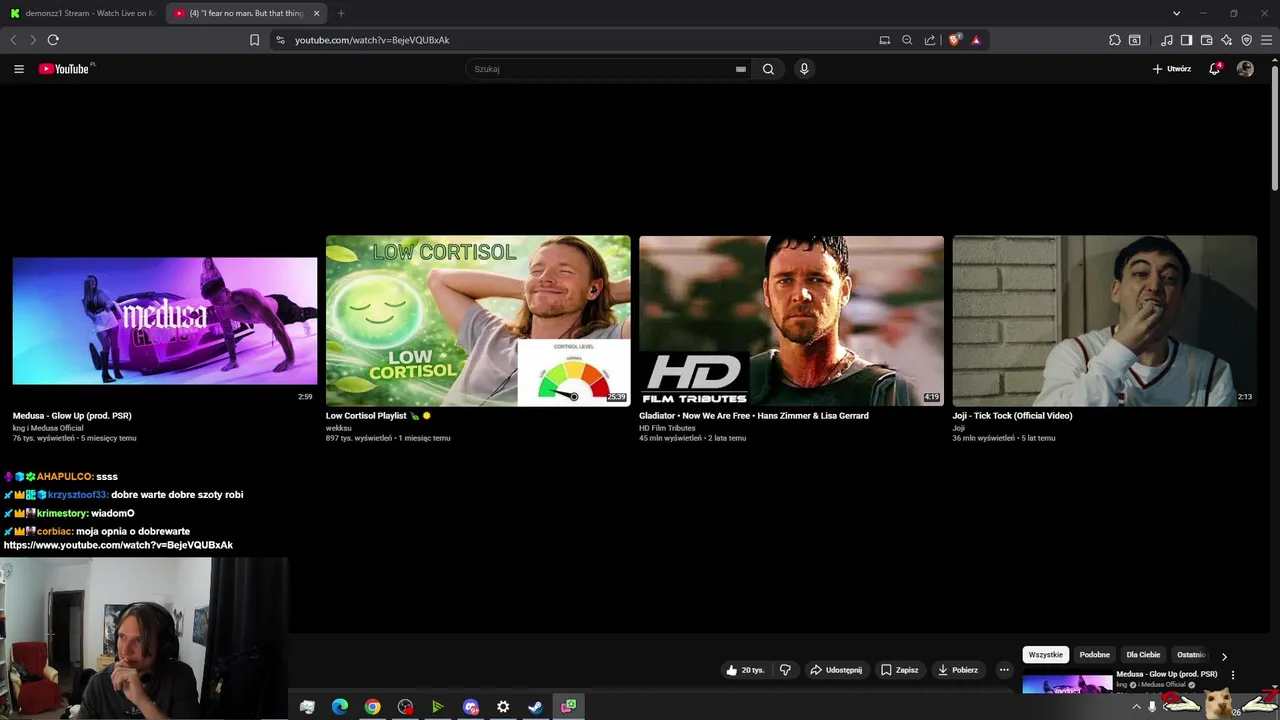The height and width of the screenshot is (720, 1280).
Task: Click the Zapisz save button
Action: [900, 670]
